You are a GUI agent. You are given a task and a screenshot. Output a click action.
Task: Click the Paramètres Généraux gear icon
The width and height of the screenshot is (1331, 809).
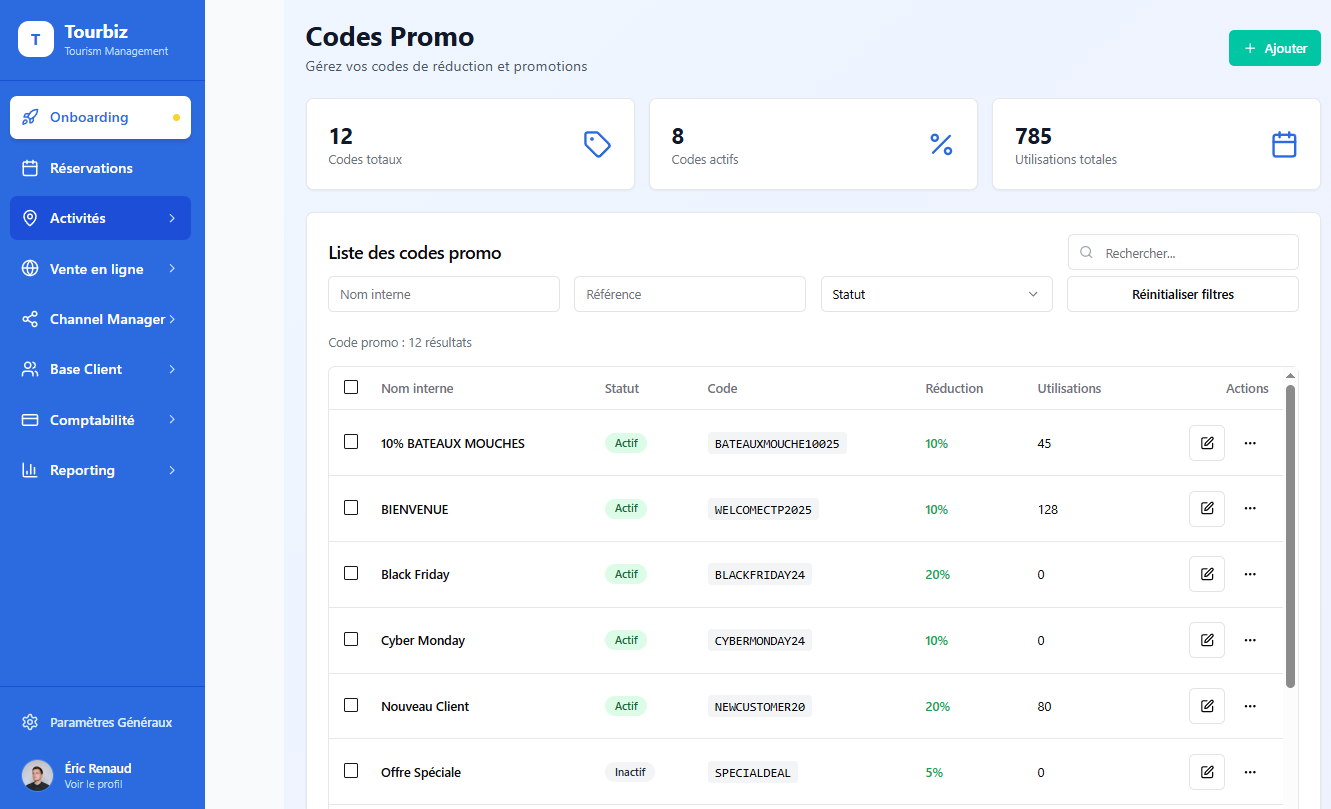point(30,722)
